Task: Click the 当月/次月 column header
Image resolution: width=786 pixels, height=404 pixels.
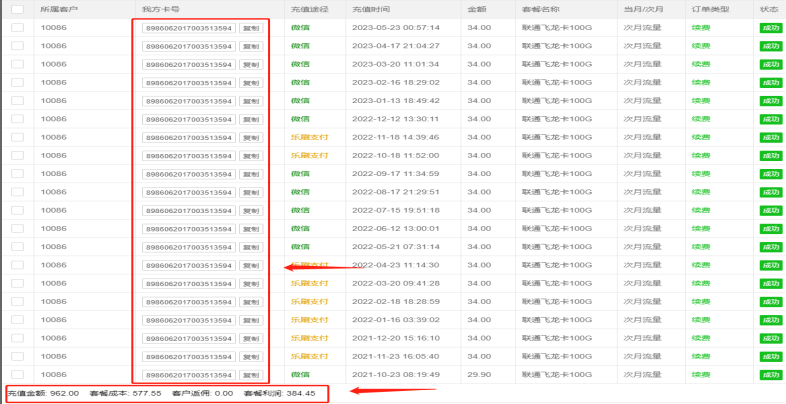Action: click(644, 9)
